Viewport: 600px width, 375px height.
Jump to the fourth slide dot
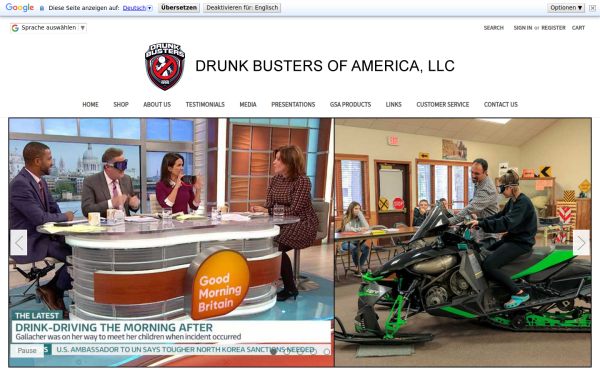[x=313, y=352]
